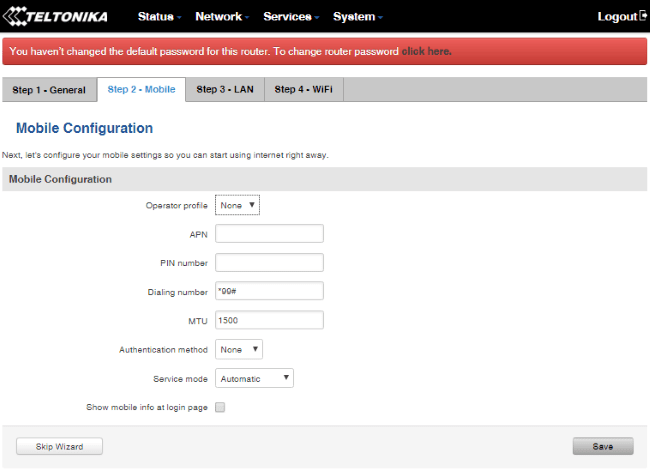The image size is (650, 472).
Task: Go to Step 3 - LAN tab
Action: point(225,90)
